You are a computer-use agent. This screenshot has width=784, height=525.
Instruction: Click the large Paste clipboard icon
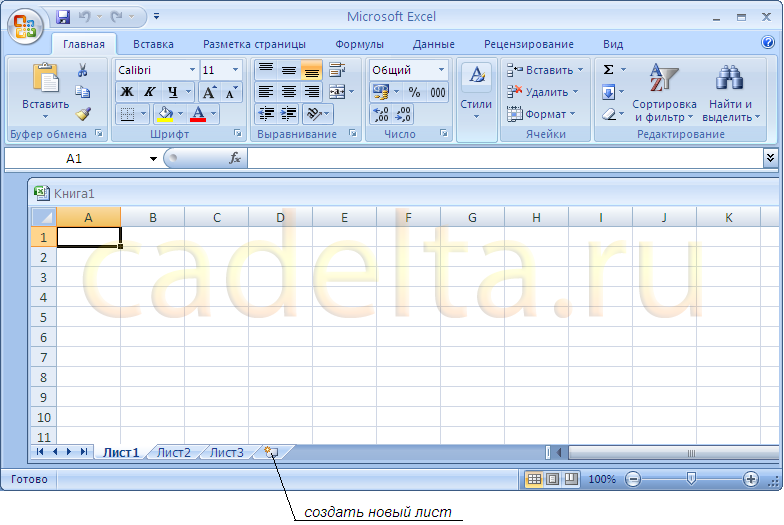[46, 78]
